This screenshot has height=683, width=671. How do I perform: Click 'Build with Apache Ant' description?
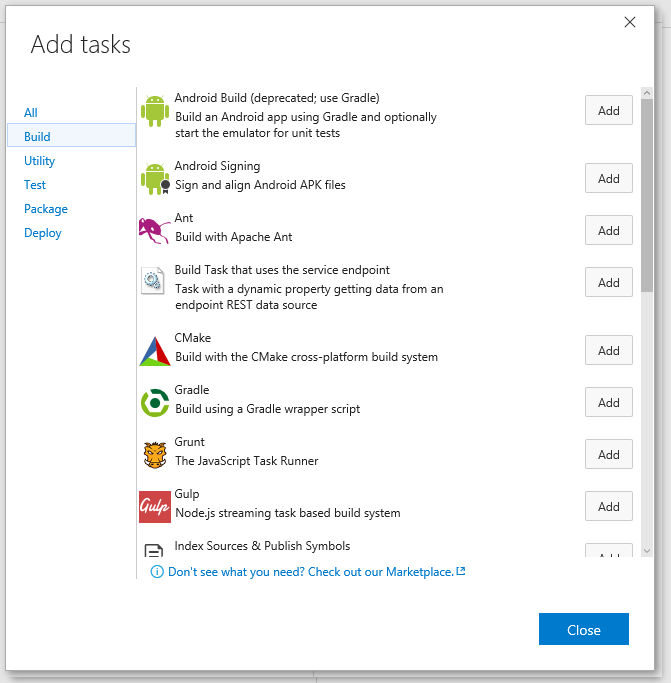[234, 237]
